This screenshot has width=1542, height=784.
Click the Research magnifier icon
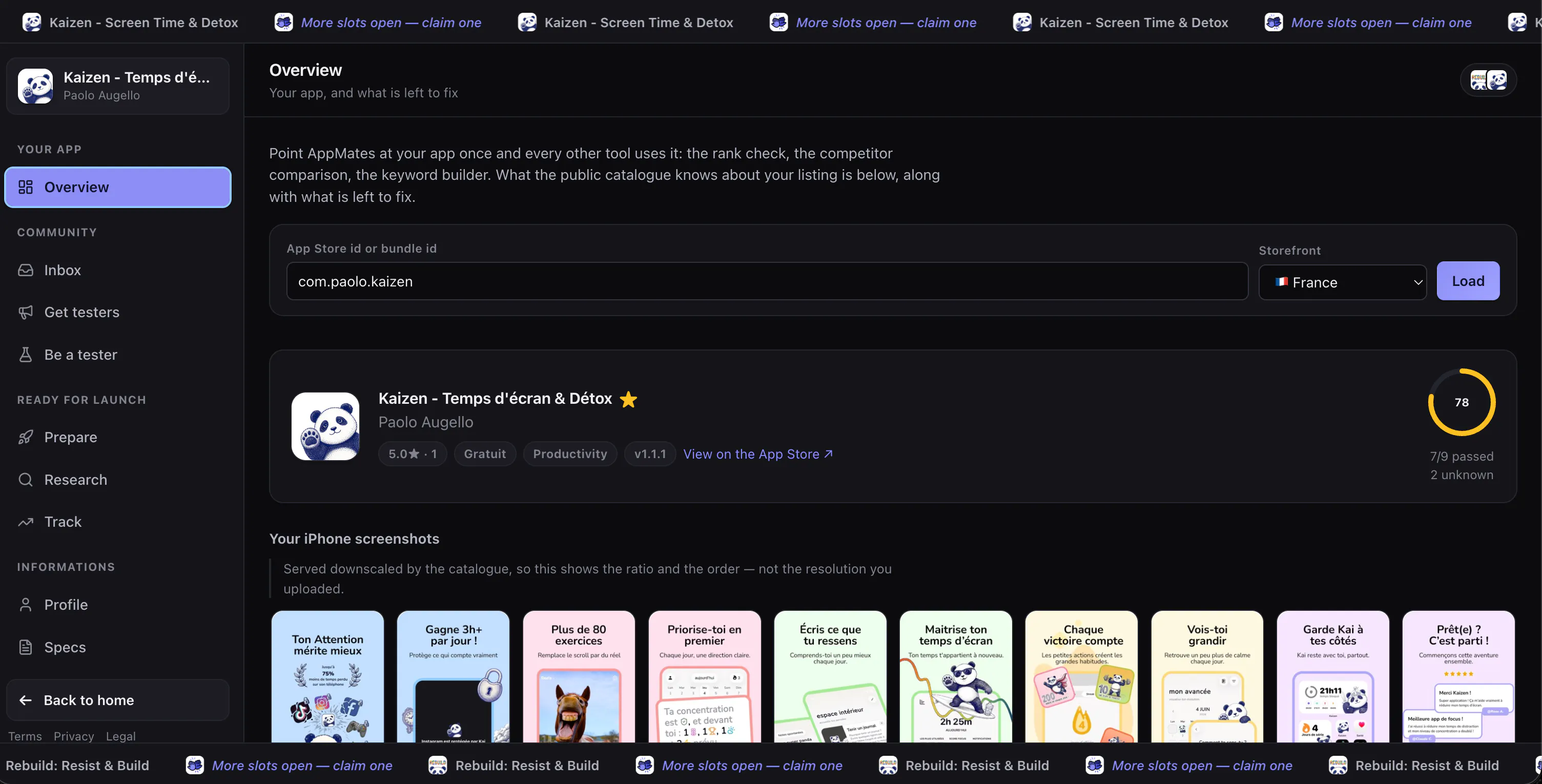tap(25, 480)
